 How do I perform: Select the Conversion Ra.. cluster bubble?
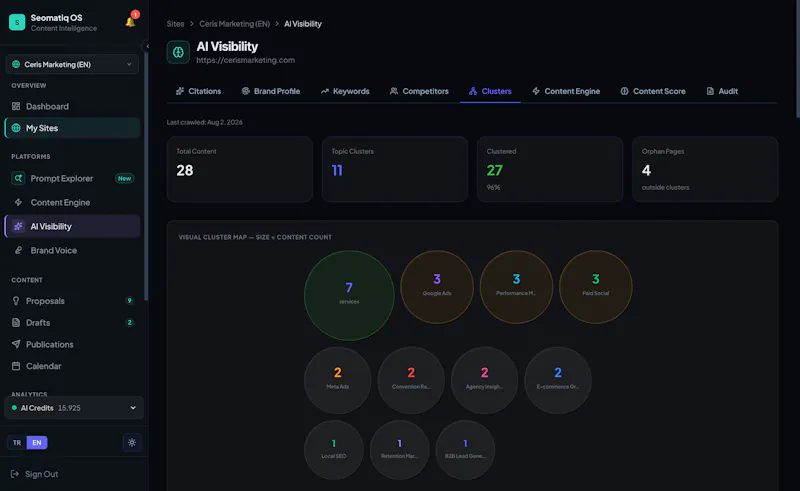point(411,380)
